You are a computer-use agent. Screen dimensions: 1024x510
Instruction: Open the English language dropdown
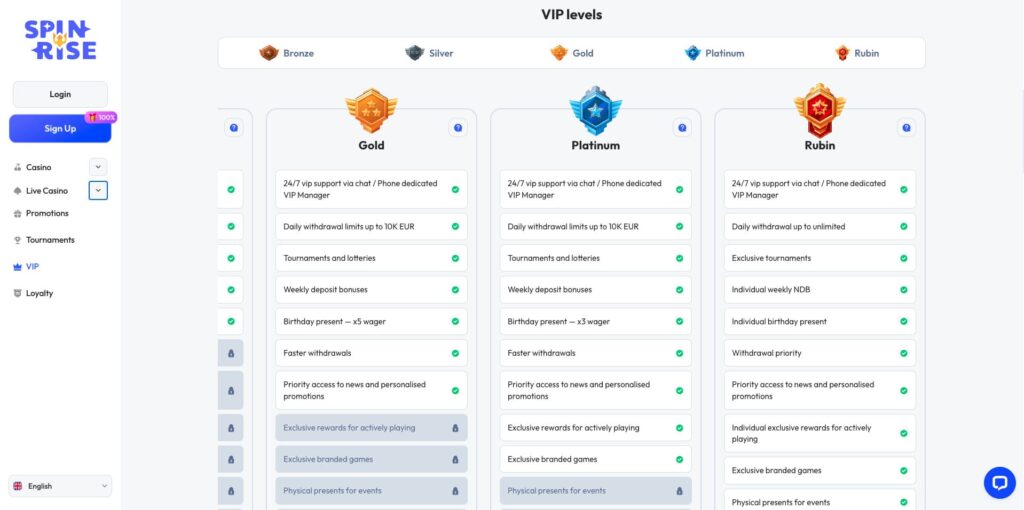click(60, 486)
